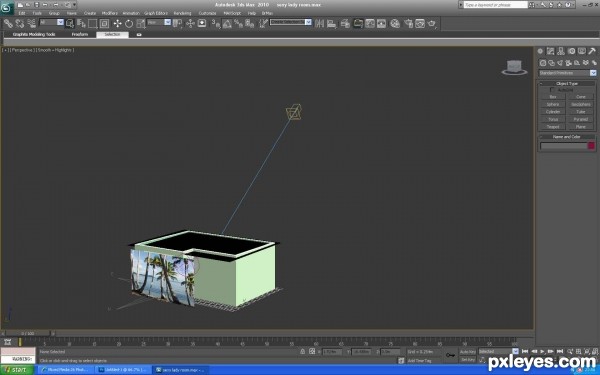Click the Sphere primitive button

click(x=553, y=104)
